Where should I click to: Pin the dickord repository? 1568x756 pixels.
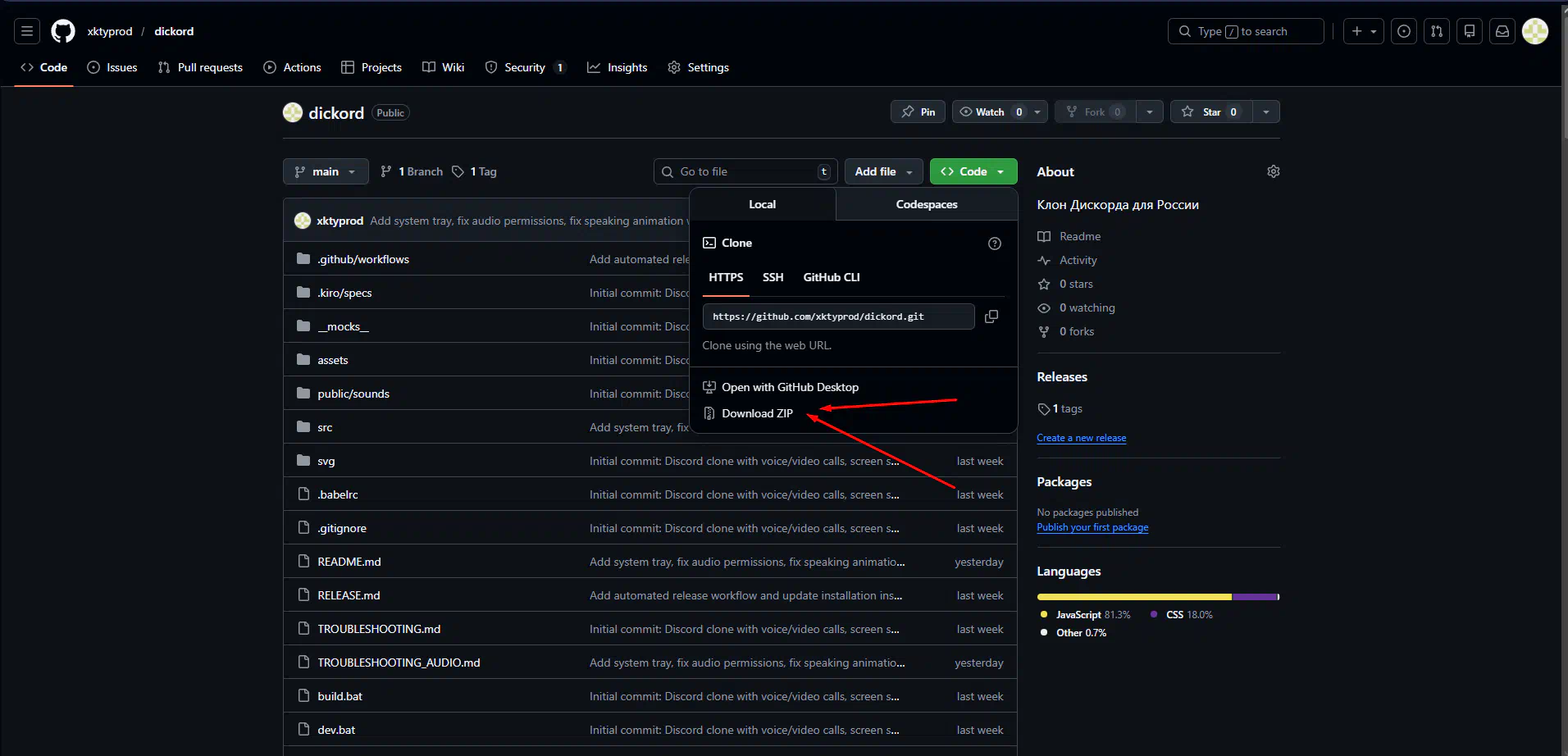coord(918,112)
